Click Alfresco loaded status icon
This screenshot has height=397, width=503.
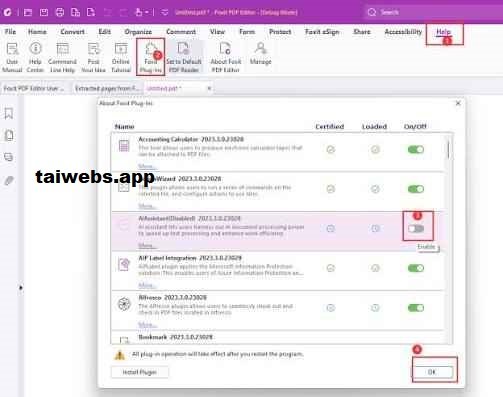coord(375,308)
